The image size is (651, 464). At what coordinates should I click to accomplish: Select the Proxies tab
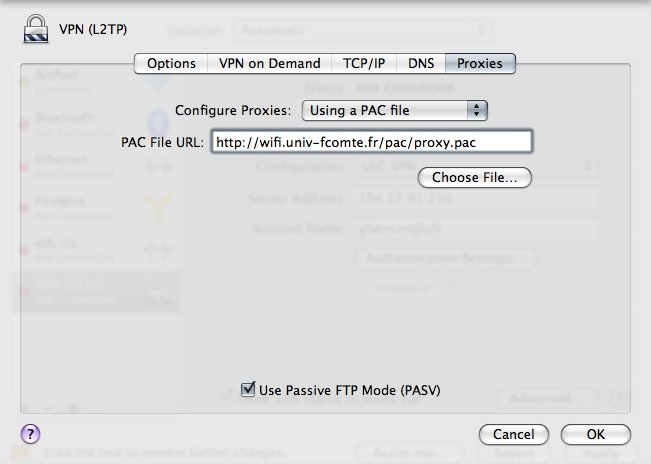pos(480,63)
